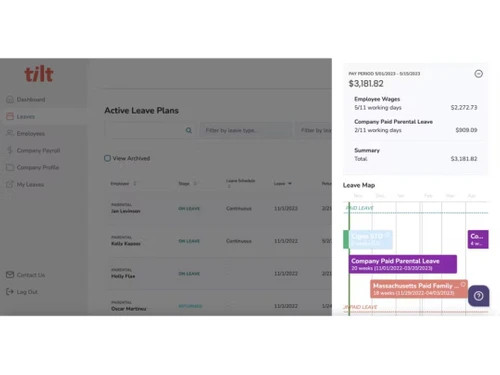Click ON LEAVE status for Kelly Kapoor
Image resolution: width=500 pixels, height=375 pixels.
point(189,241)
